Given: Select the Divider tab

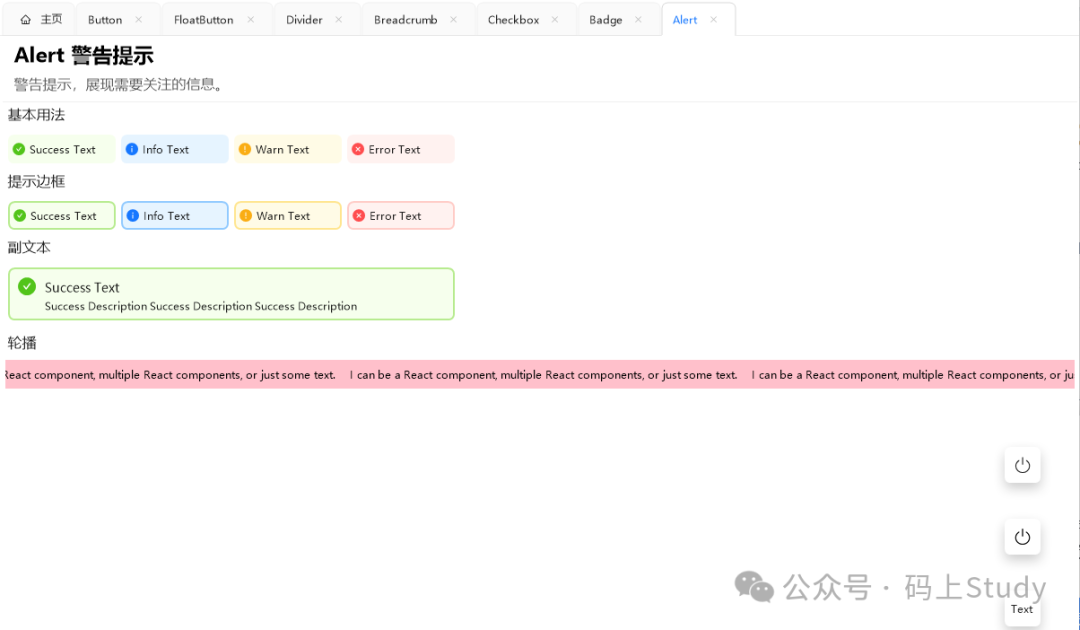Looking at the screenshot, I should (304, 20).
